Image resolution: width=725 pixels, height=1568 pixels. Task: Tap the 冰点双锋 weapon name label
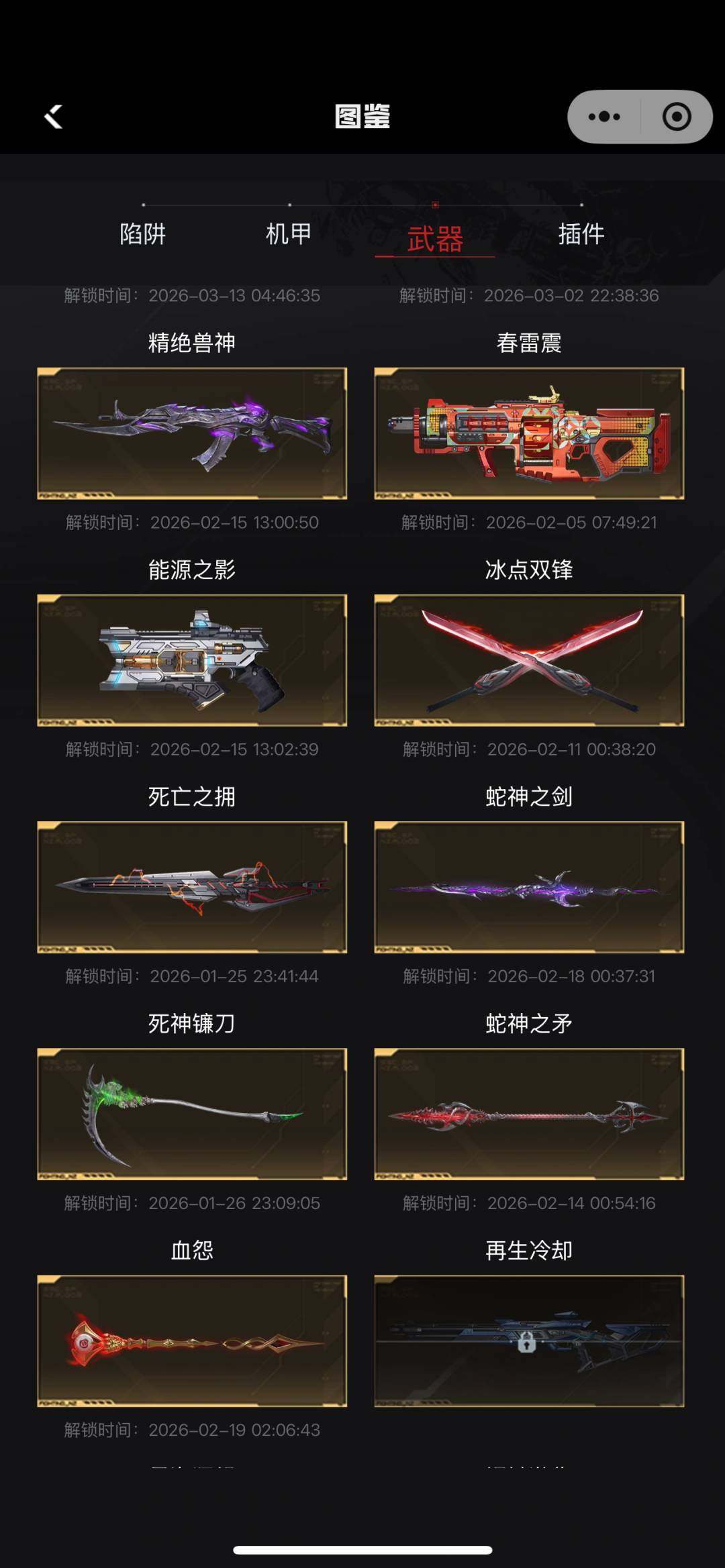pos(529,570)
